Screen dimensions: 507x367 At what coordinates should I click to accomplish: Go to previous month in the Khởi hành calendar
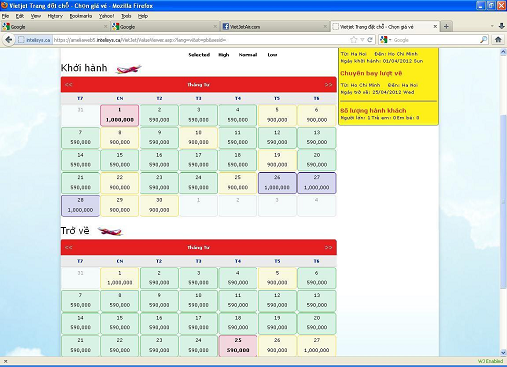(x=68, y=85)
